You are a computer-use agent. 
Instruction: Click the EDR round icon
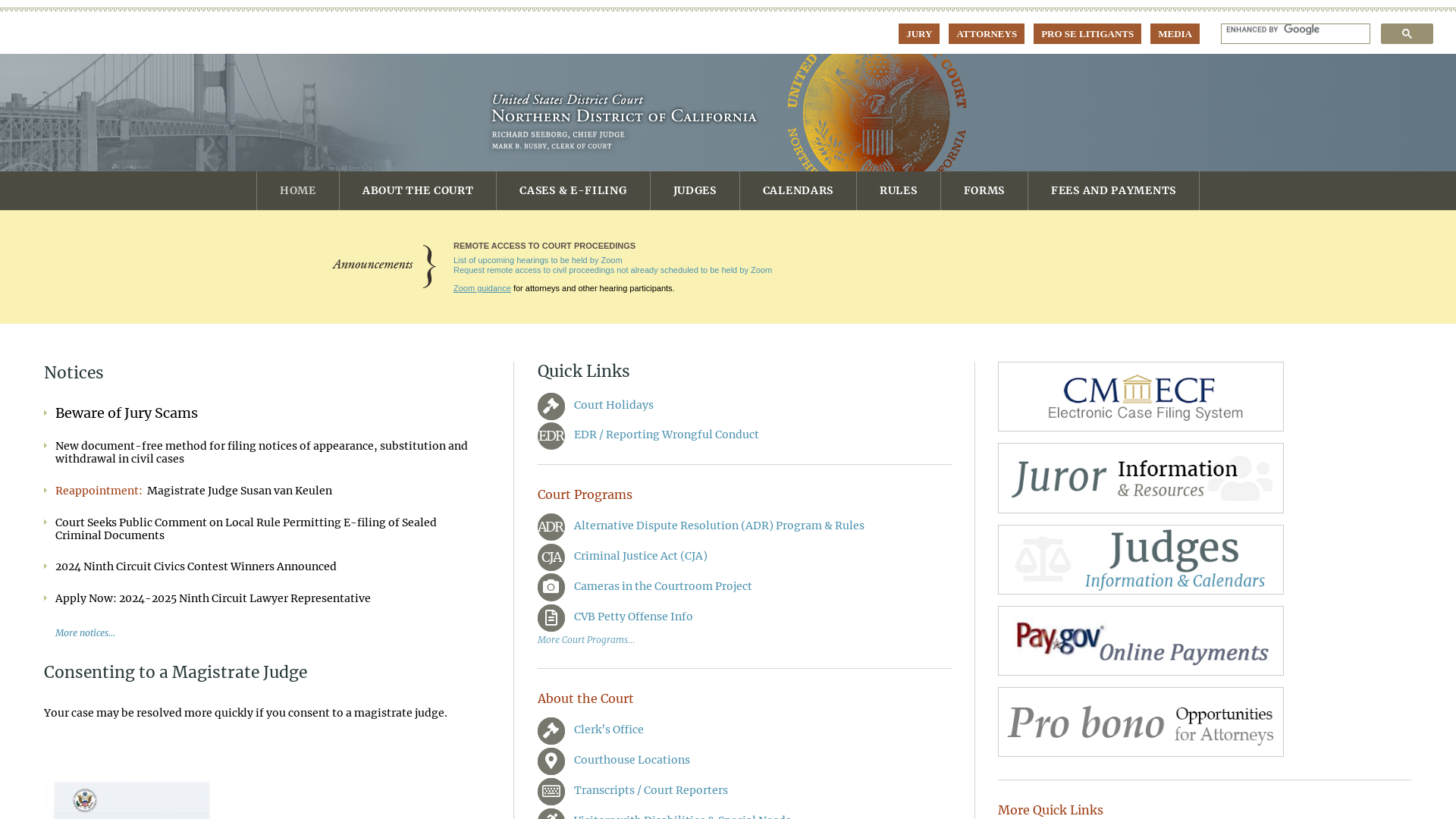(x=551, y=436)
